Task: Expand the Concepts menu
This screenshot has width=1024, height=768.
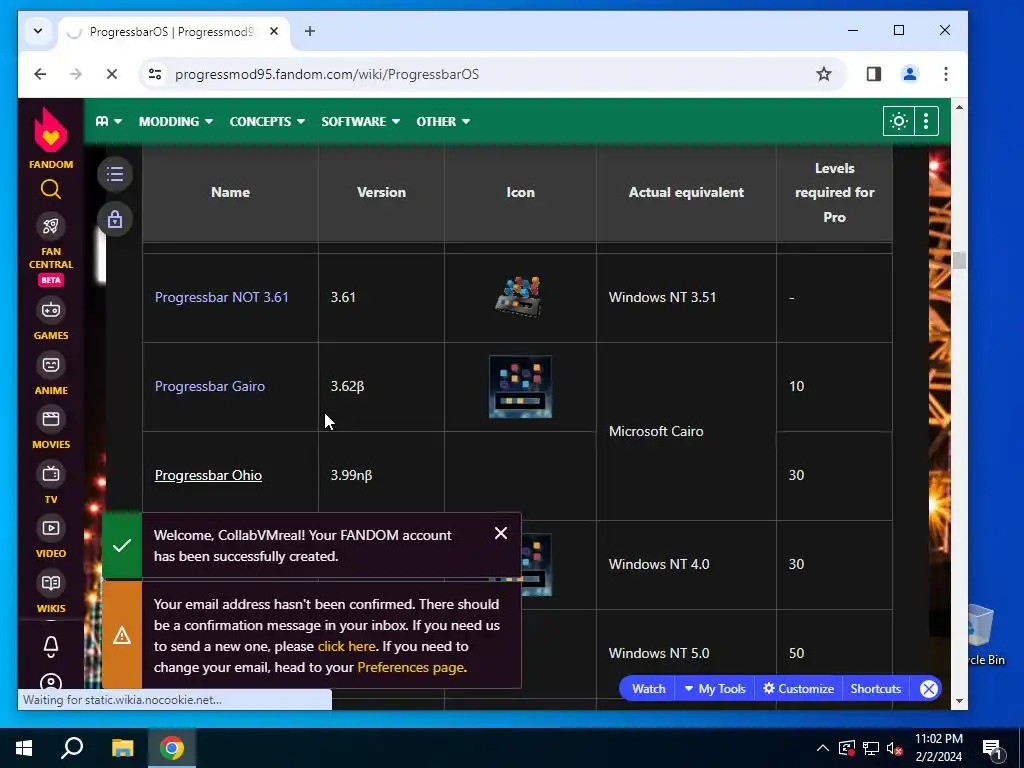Action: pyautogui.click(x=267, y=121)
